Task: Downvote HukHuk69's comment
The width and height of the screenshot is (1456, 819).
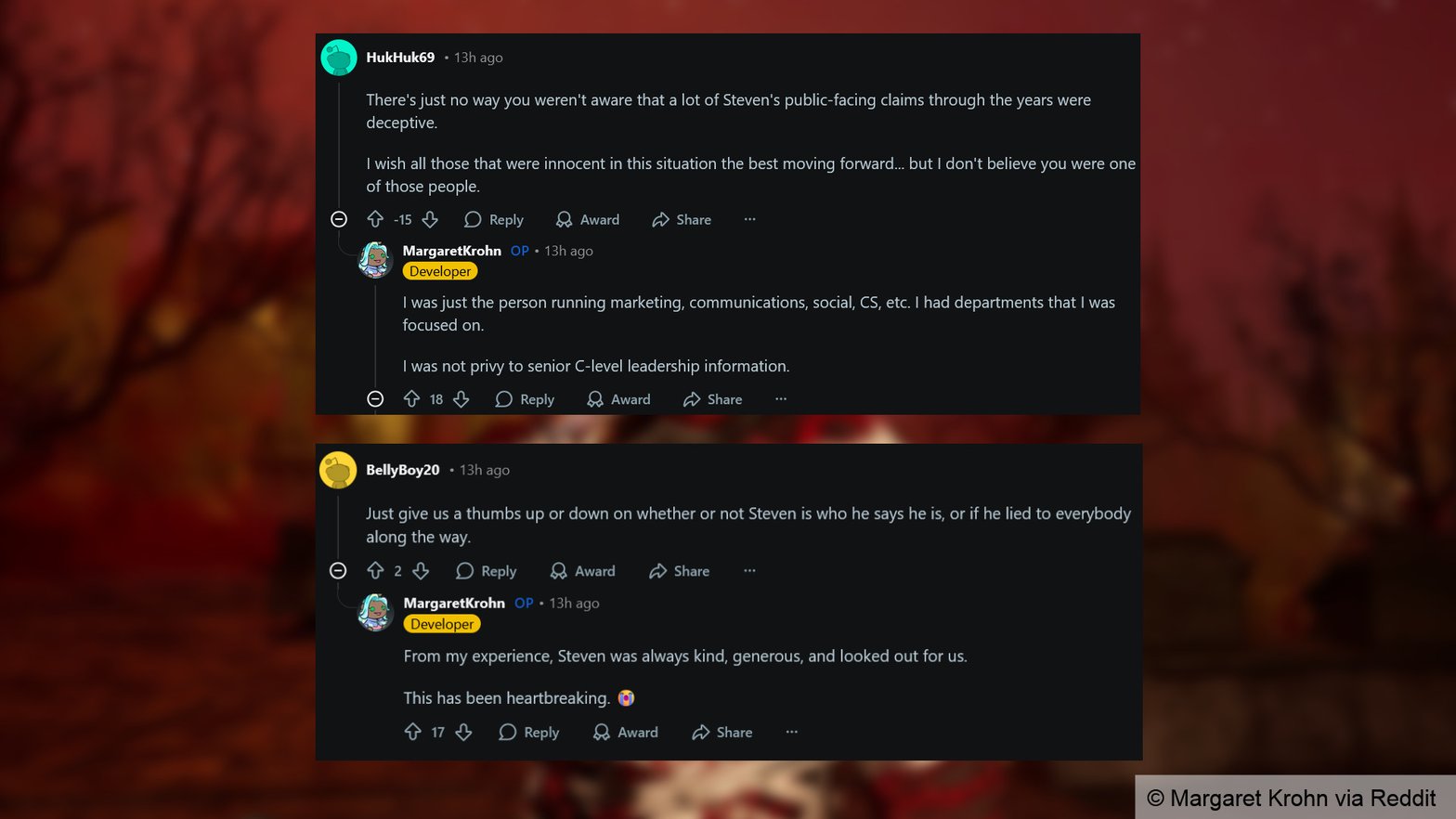Action: tap(430, 219)
